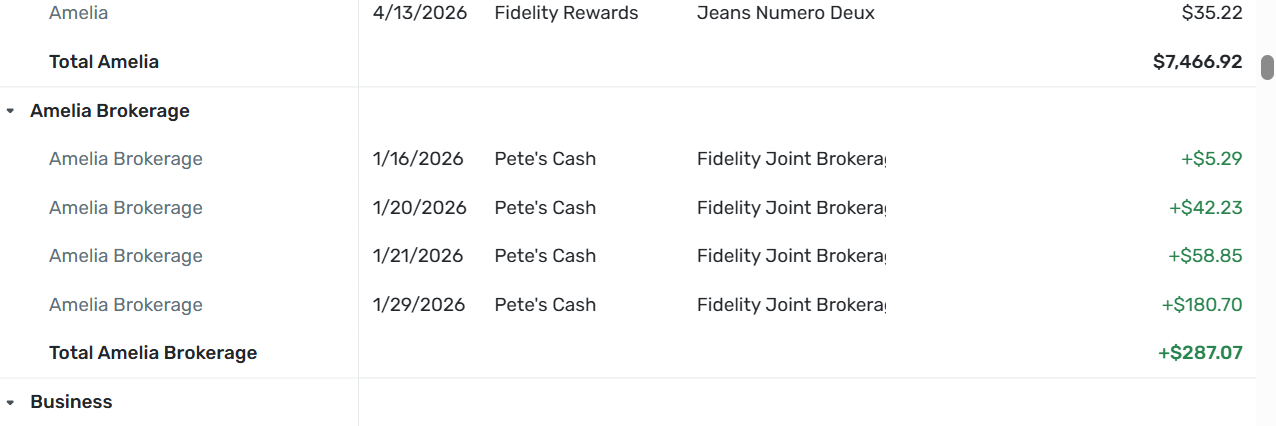Click the Amelia row dated 4/13/2026
The image size is (1276, 426).
point(419,13)
